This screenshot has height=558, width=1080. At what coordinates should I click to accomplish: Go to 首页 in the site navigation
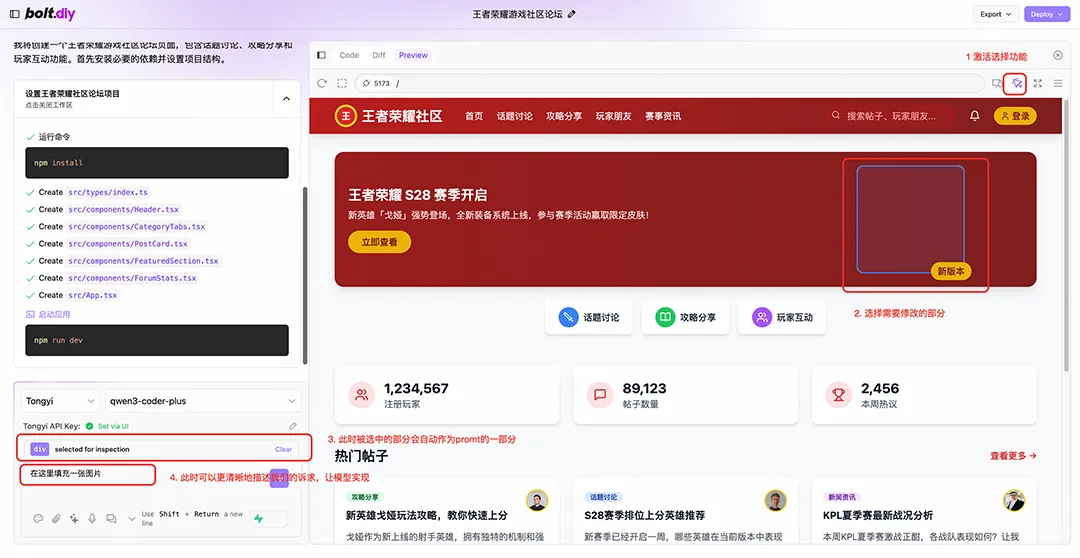[474, 116]
